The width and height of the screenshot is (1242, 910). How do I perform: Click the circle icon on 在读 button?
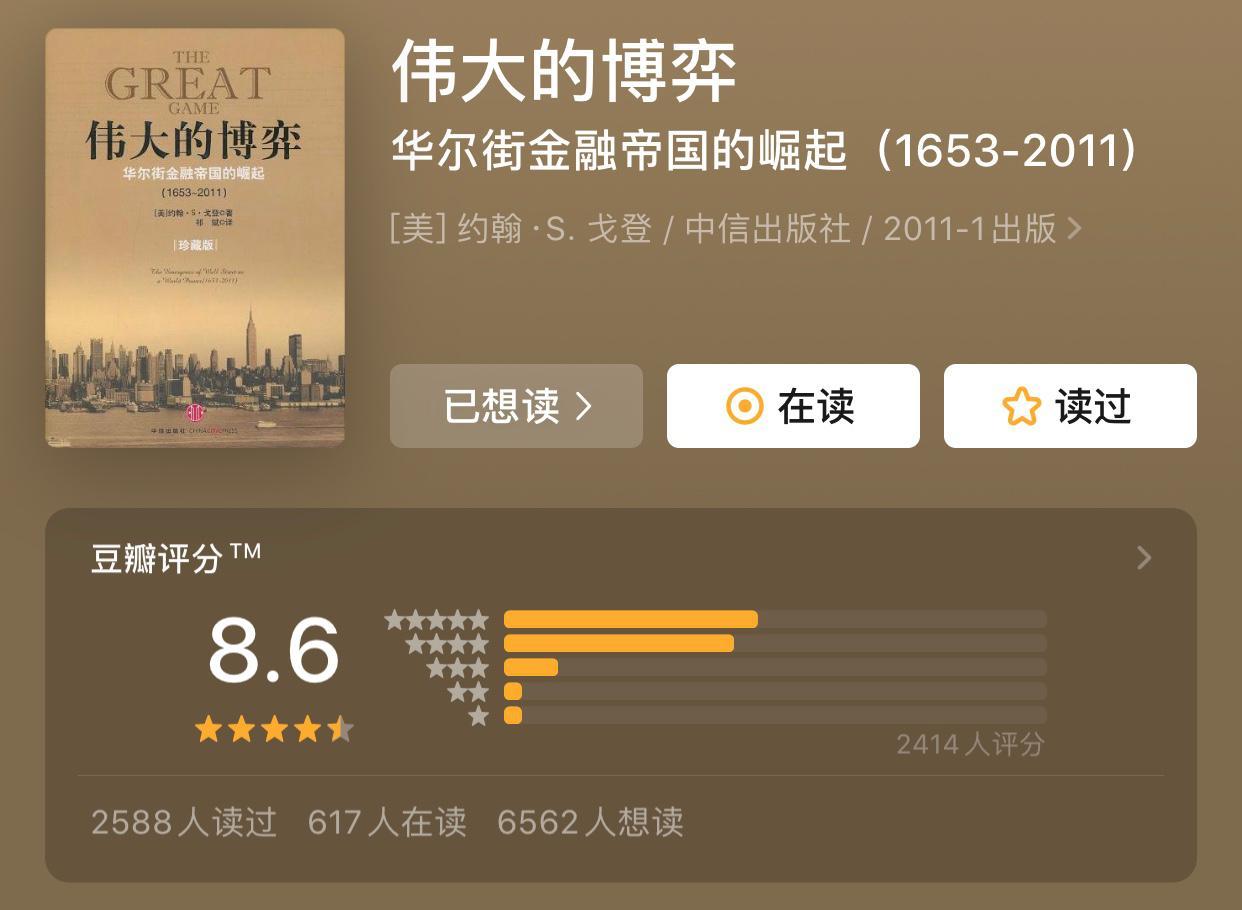[744, 407]
